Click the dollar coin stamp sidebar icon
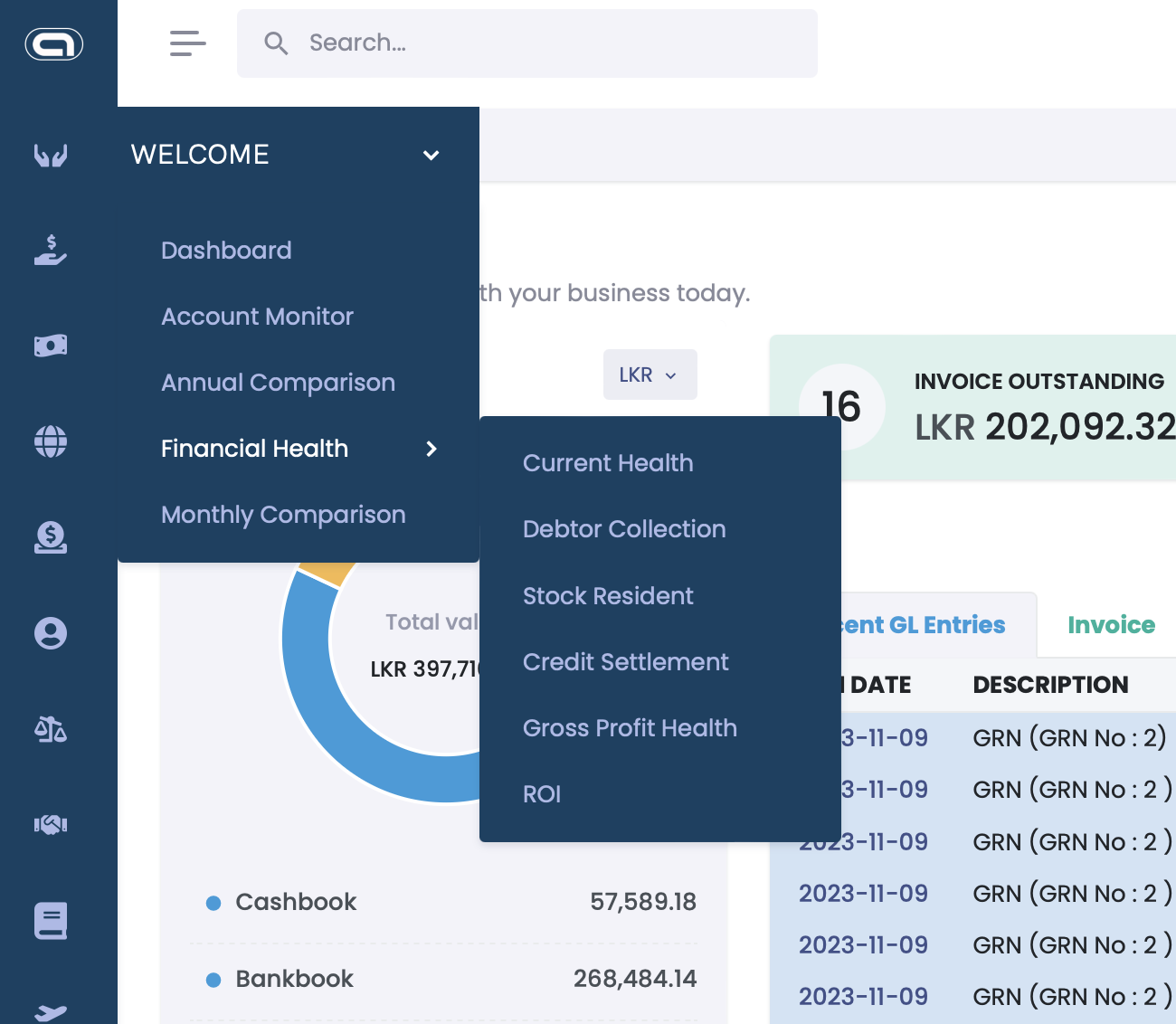 point(51,537)
